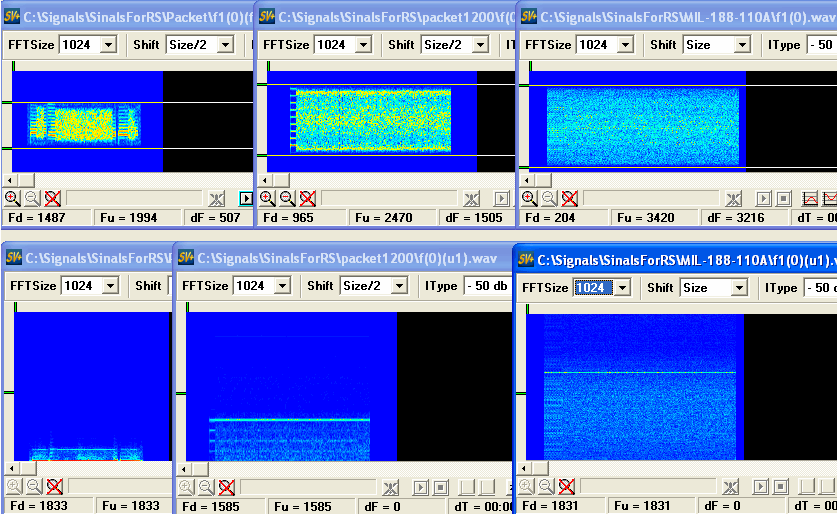Click zoom out icon in packet1200 f(0) window
Viewport: 837px width, 514px height.
pyautogui.click(x=287, y=198)
